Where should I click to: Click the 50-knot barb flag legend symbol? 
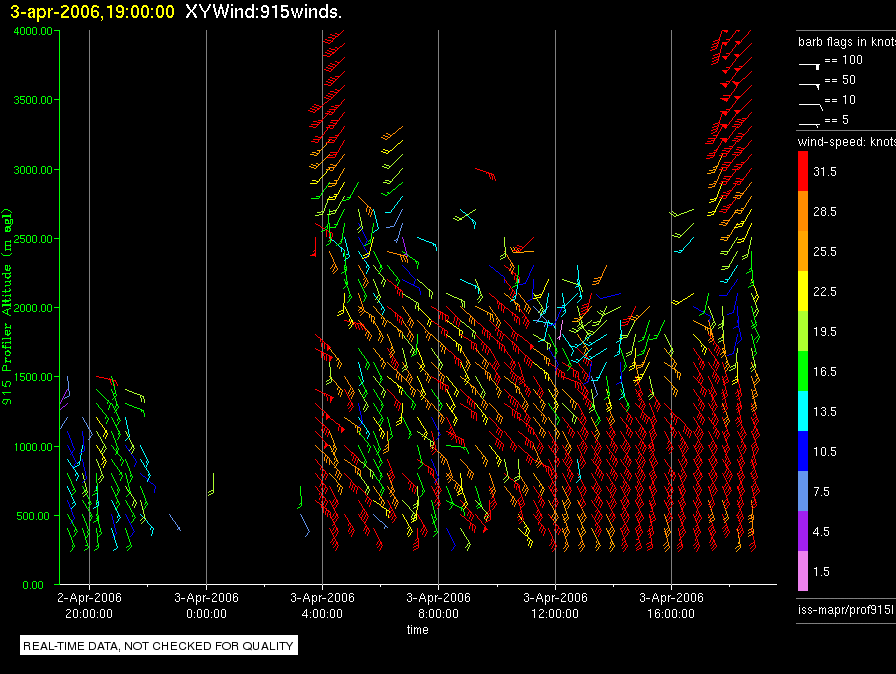tap(809, 84)
